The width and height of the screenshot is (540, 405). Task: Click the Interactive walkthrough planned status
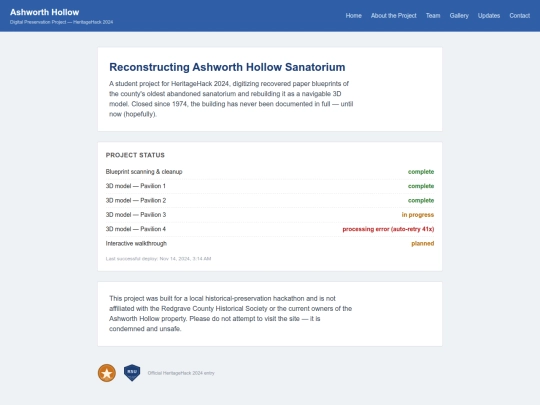click(423, 243)
